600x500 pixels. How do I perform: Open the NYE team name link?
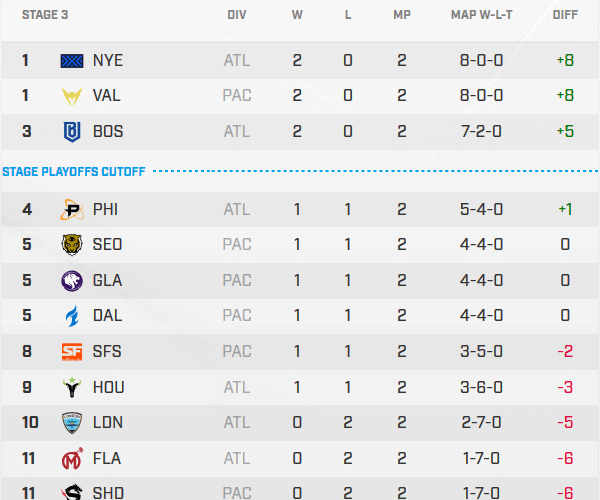(x=107, y=61)
